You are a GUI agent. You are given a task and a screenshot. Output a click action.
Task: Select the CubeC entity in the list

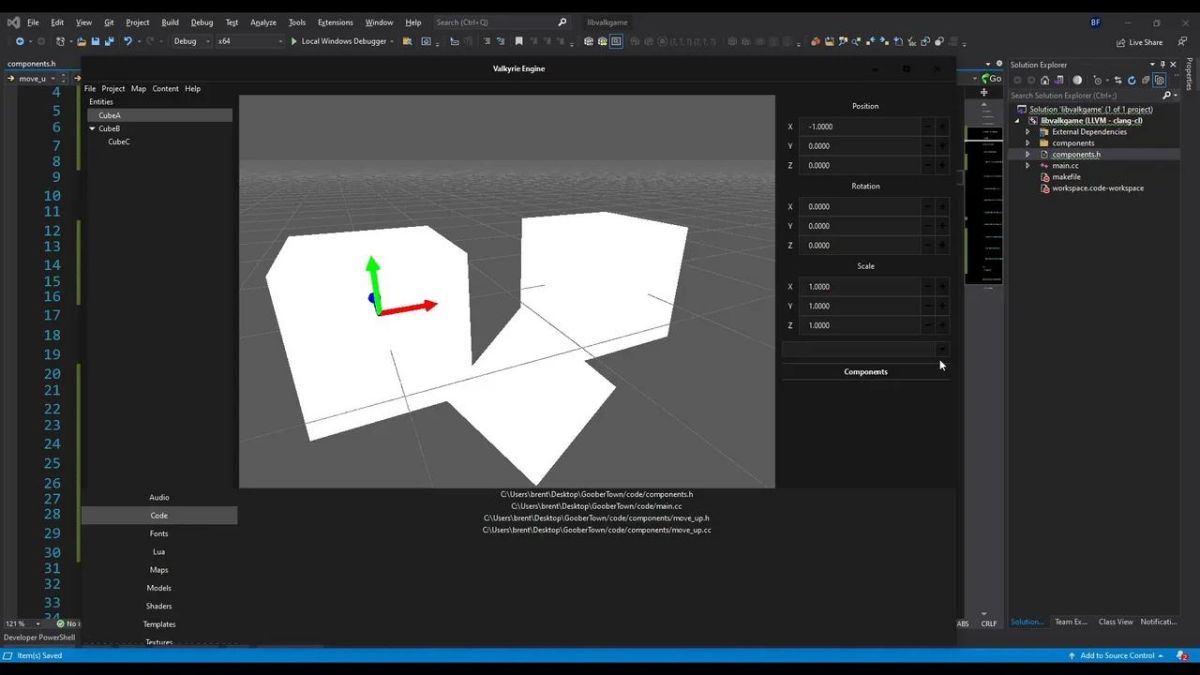pyautogui.click(x=119, y=142)
